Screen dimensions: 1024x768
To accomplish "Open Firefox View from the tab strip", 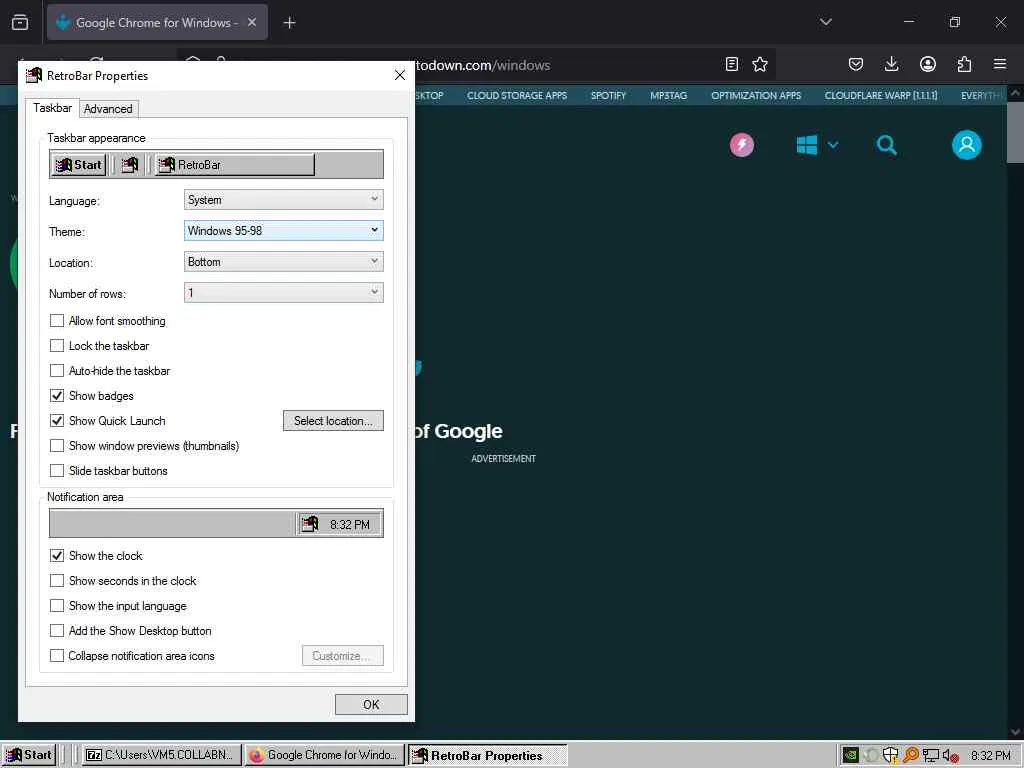I will click(20, 22).
